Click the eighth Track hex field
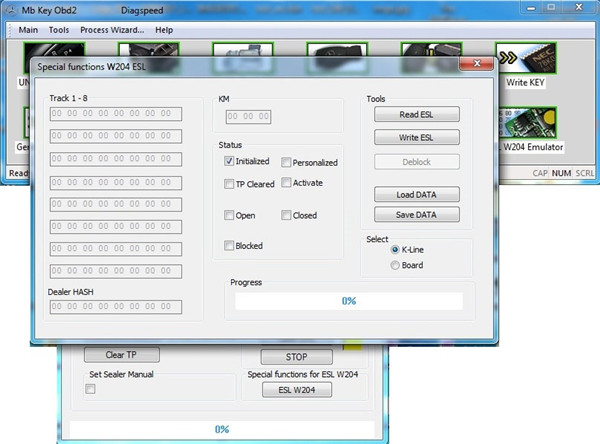This screenshot has width=600, height=444. click(116, 271)
